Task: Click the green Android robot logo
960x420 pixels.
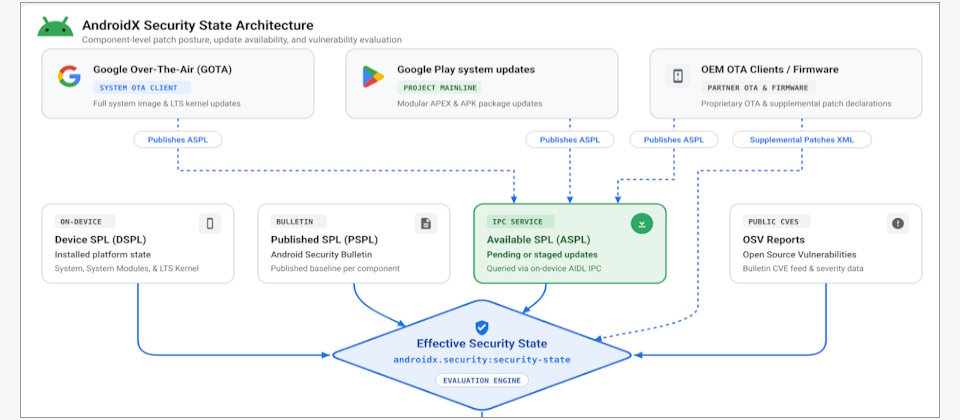Action: pos(56,28)
